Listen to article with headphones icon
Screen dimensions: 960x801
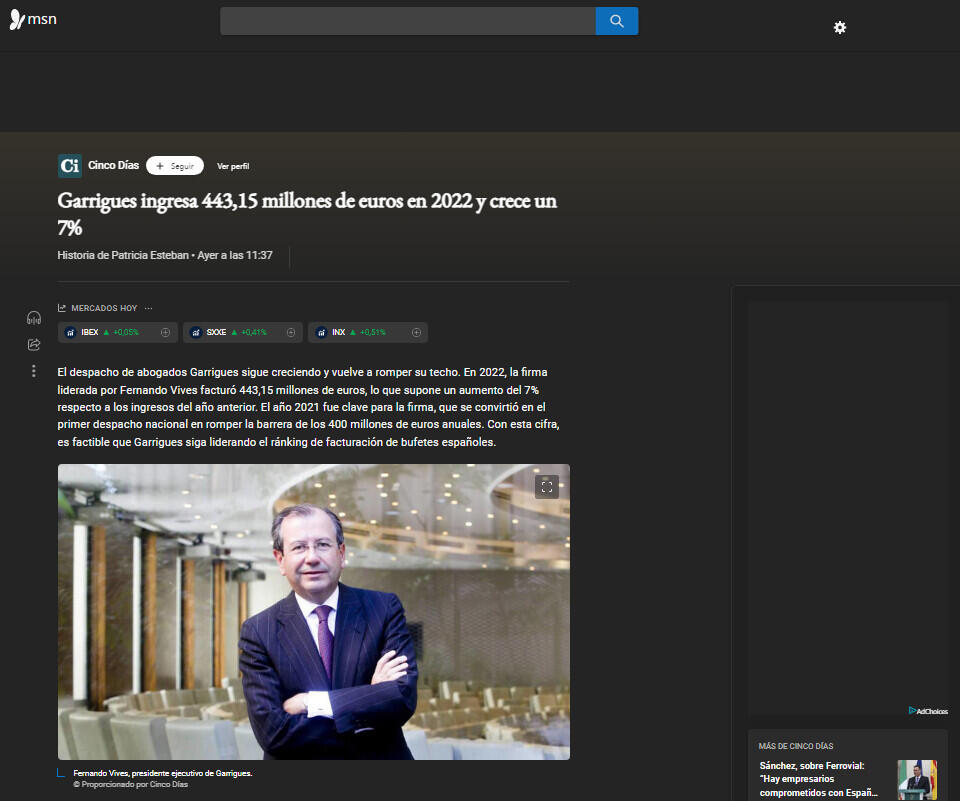pos(34,318)
